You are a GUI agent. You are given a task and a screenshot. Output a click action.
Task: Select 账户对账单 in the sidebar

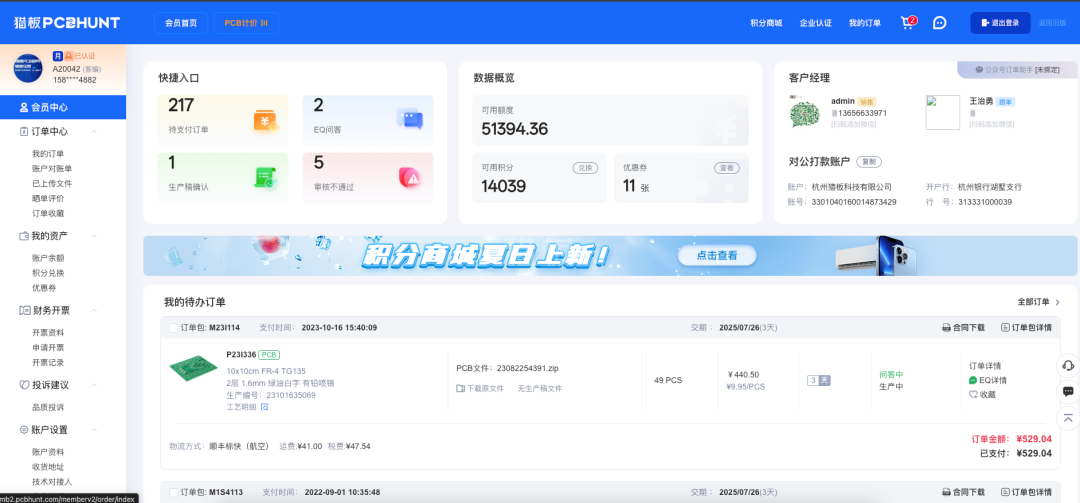(52, 169)
